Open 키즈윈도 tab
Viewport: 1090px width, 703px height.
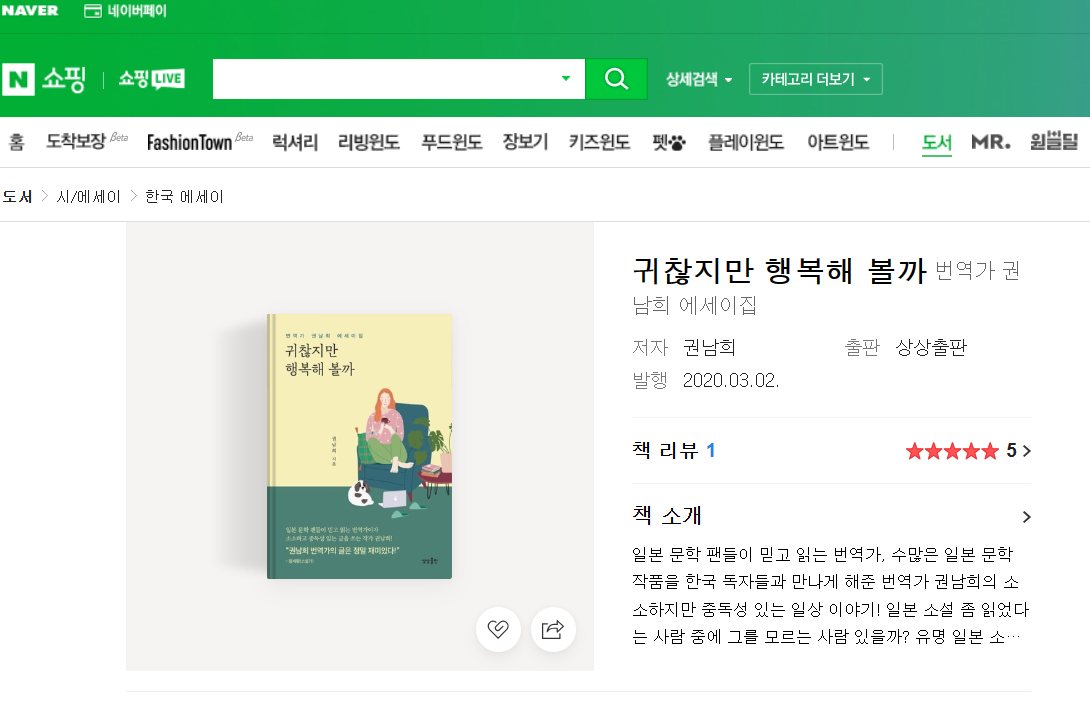tap(599, 143)
